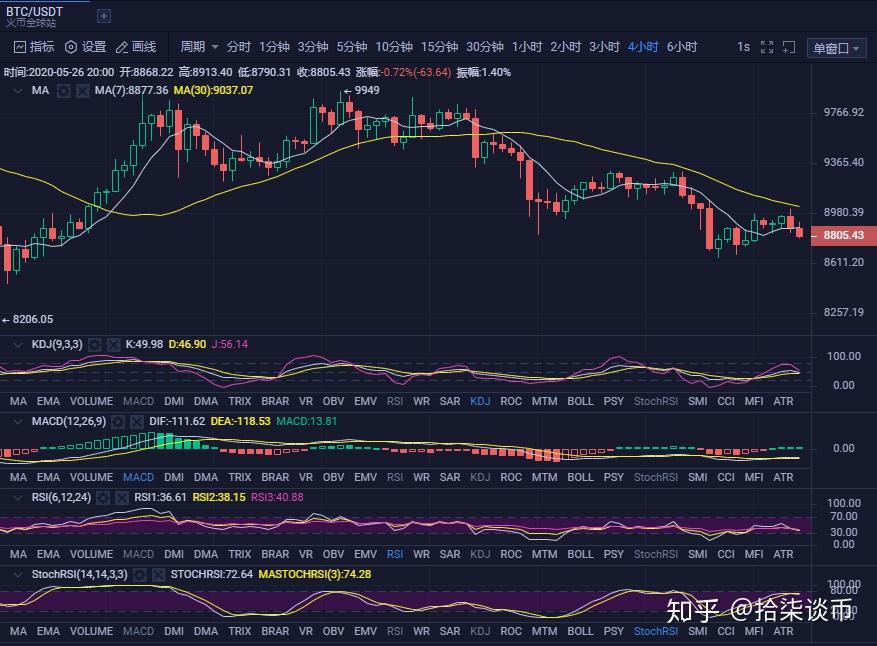877x646 pixels.
Task: Click the screenshot capture icon beside fullscreen
Action: 789,47
